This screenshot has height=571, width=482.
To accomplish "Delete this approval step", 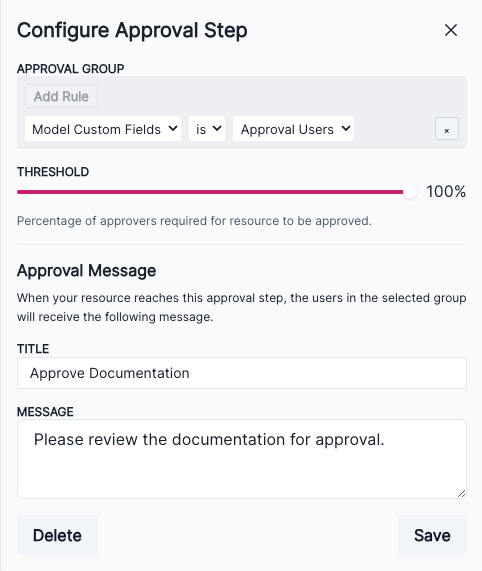I will [x=57, y=535].
